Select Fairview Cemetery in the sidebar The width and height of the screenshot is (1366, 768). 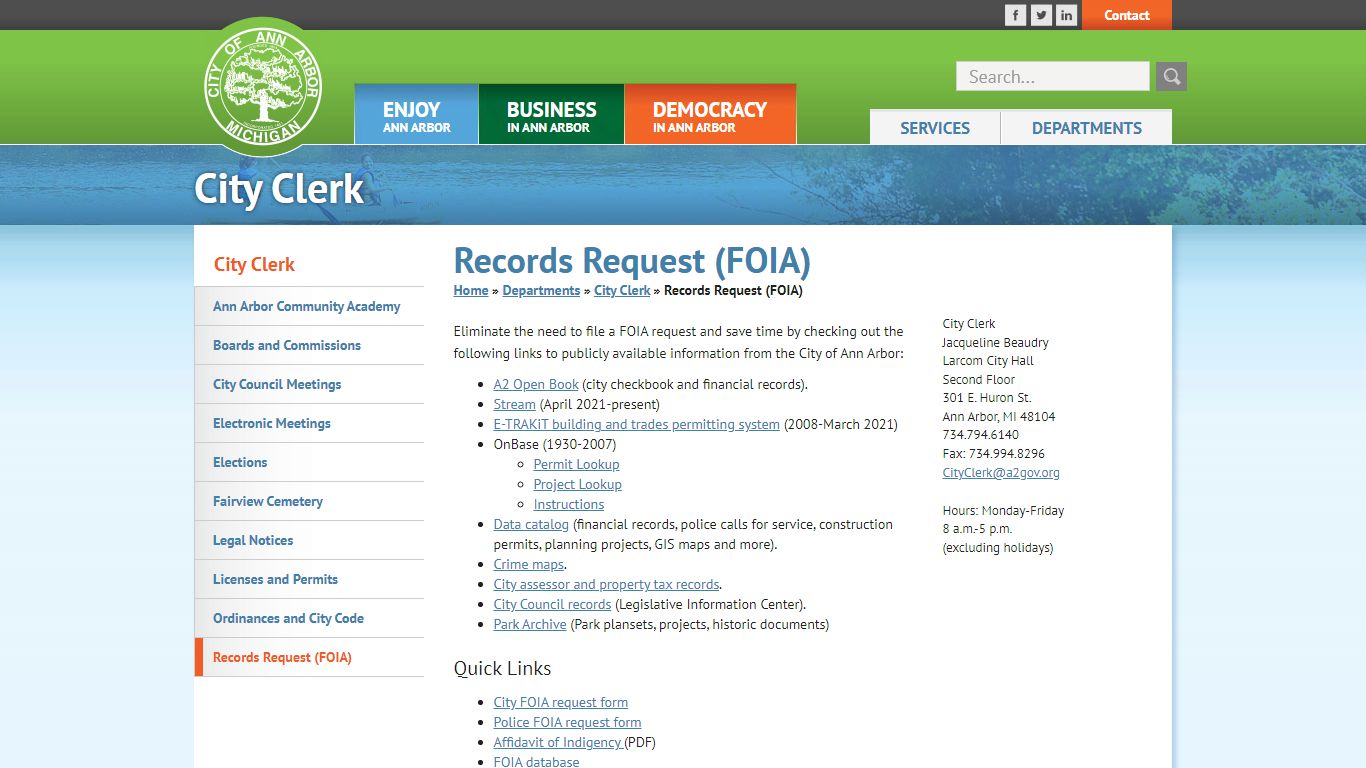click(x=309, y=501)
